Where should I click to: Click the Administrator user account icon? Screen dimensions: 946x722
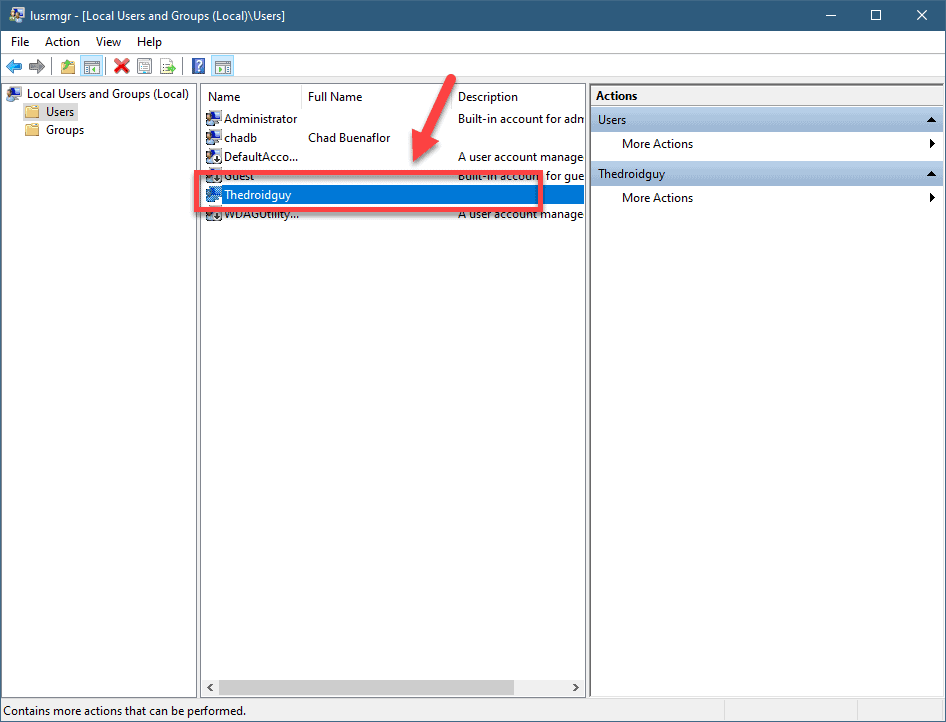(x=214, y=119)
